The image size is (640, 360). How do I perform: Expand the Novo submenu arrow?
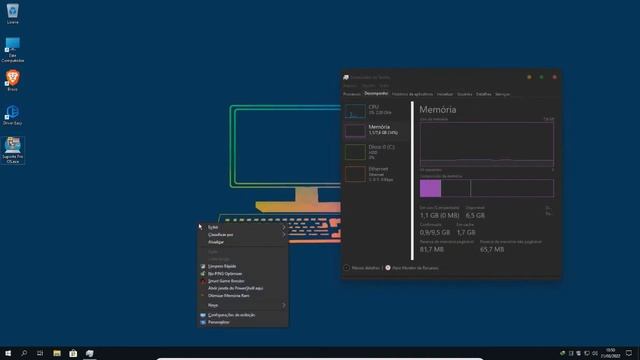[284, 305]
